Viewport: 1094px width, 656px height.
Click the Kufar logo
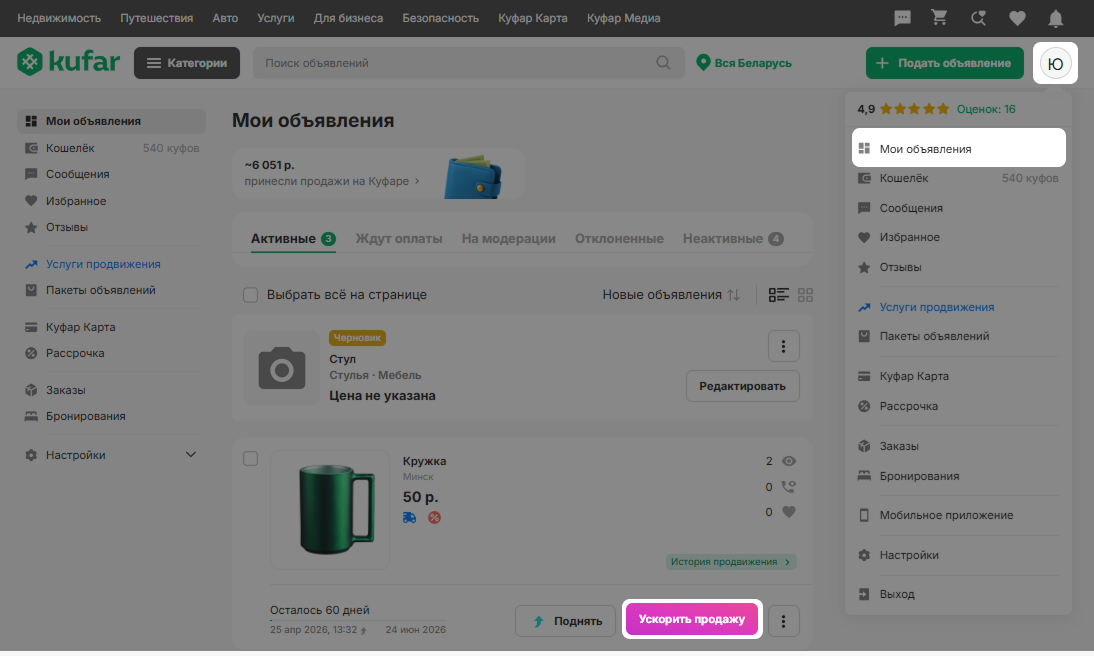tap(68, 62)
